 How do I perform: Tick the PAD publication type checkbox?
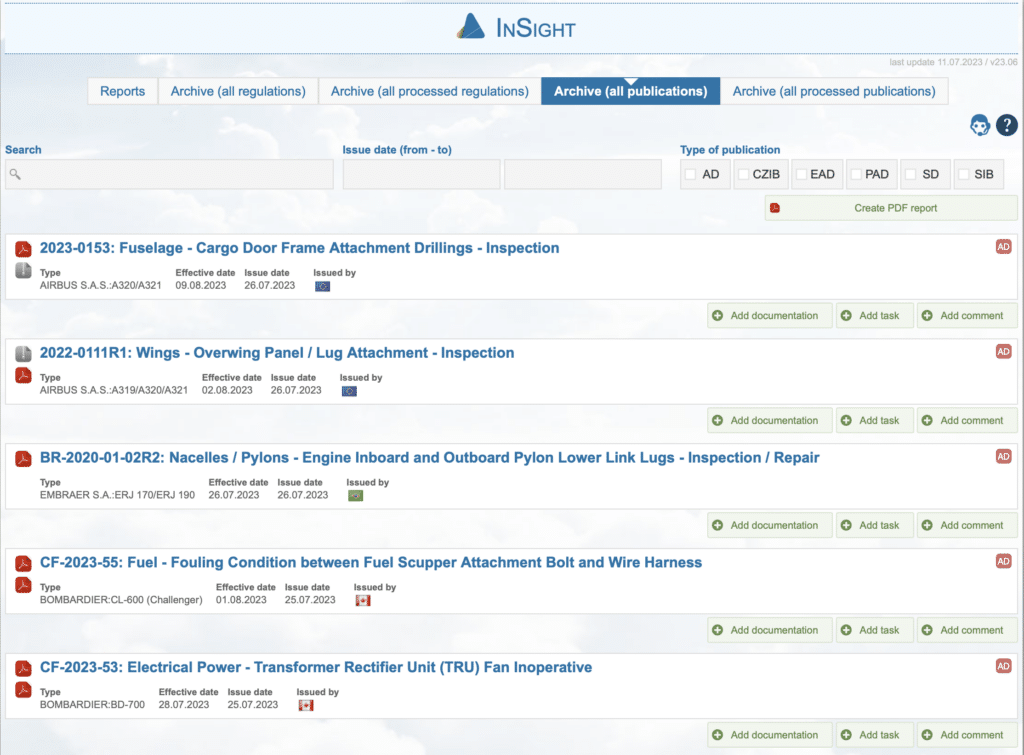(856, 174)
